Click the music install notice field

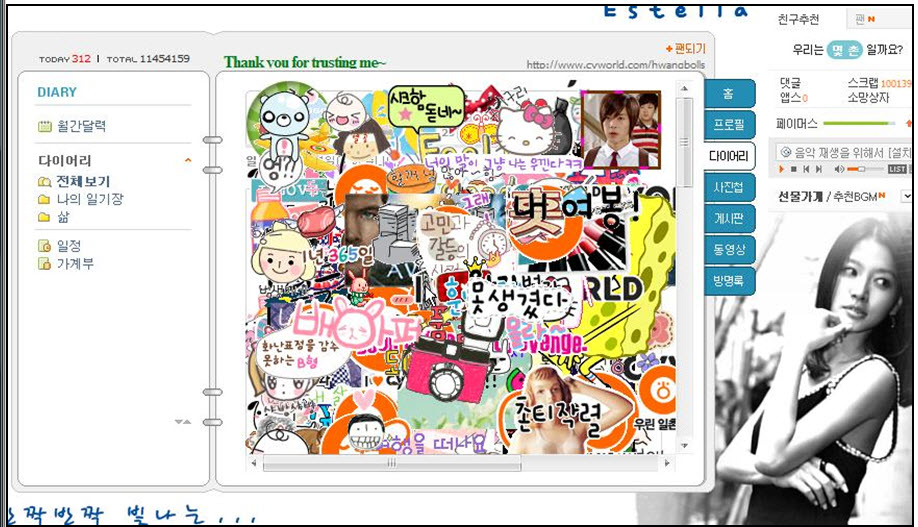pos(844,152)
